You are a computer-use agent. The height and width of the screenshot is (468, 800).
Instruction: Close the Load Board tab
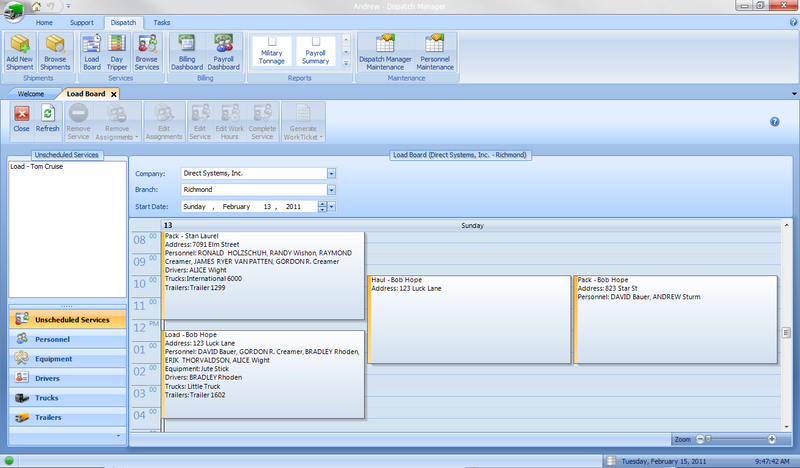[114, 94]
